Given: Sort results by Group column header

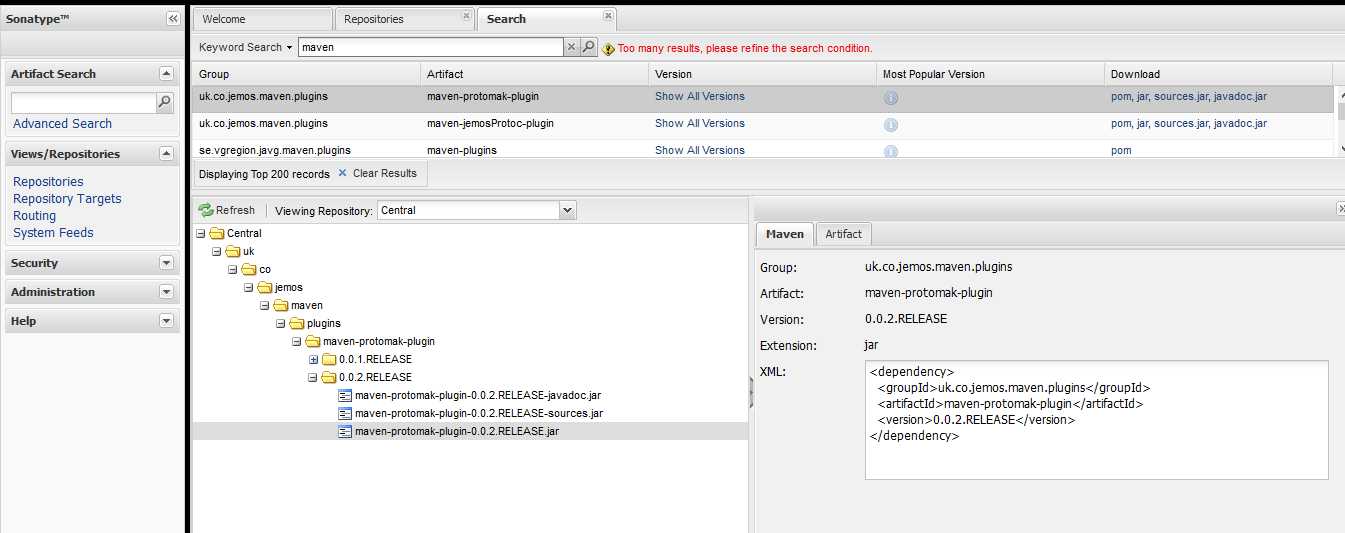Looking at the screenshot, I should click(x=306, y=74).
